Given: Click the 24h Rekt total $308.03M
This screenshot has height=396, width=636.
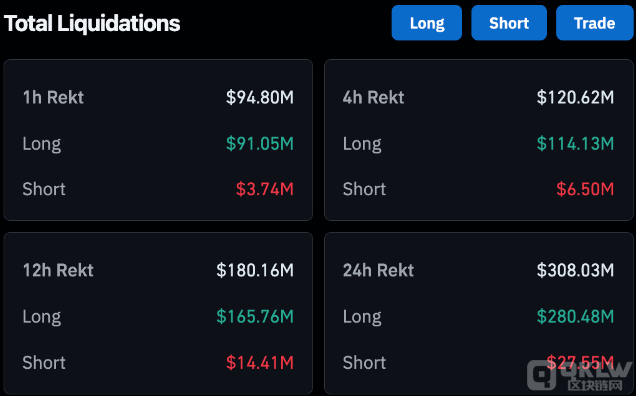Looking at the screenshot, I should tap(575, 270).
